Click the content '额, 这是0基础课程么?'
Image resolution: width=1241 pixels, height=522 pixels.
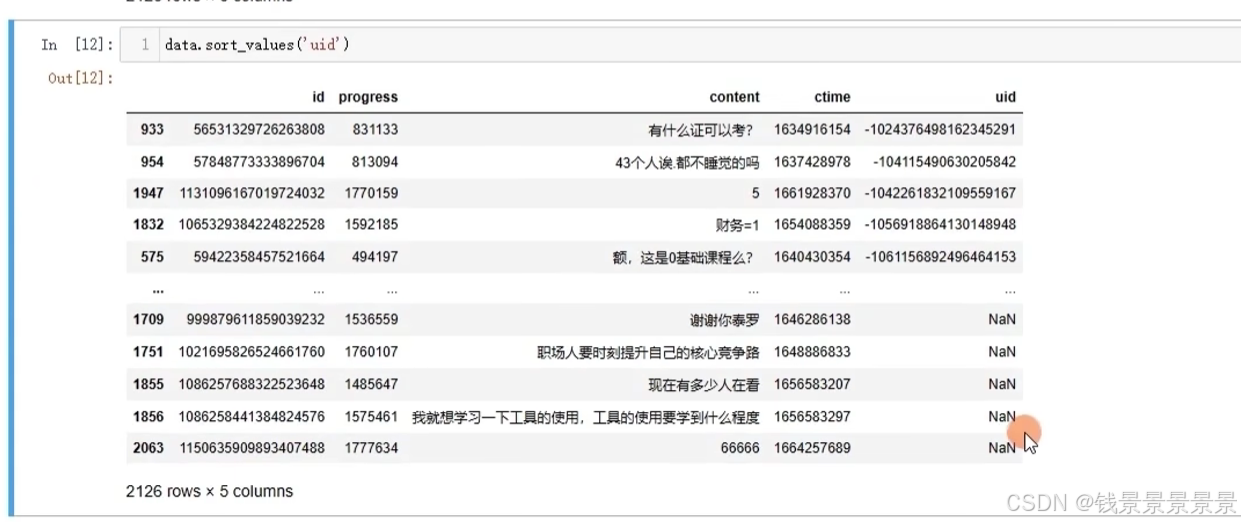point(683,257)
